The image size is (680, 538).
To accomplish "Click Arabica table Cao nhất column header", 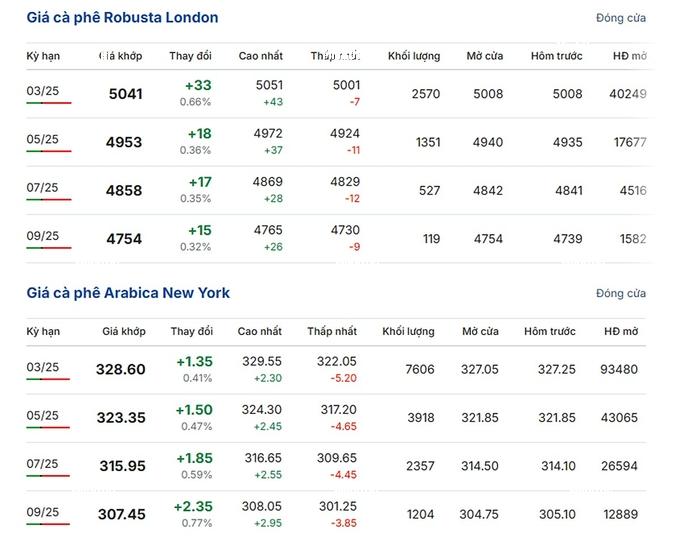I will (x=260, y=331).
